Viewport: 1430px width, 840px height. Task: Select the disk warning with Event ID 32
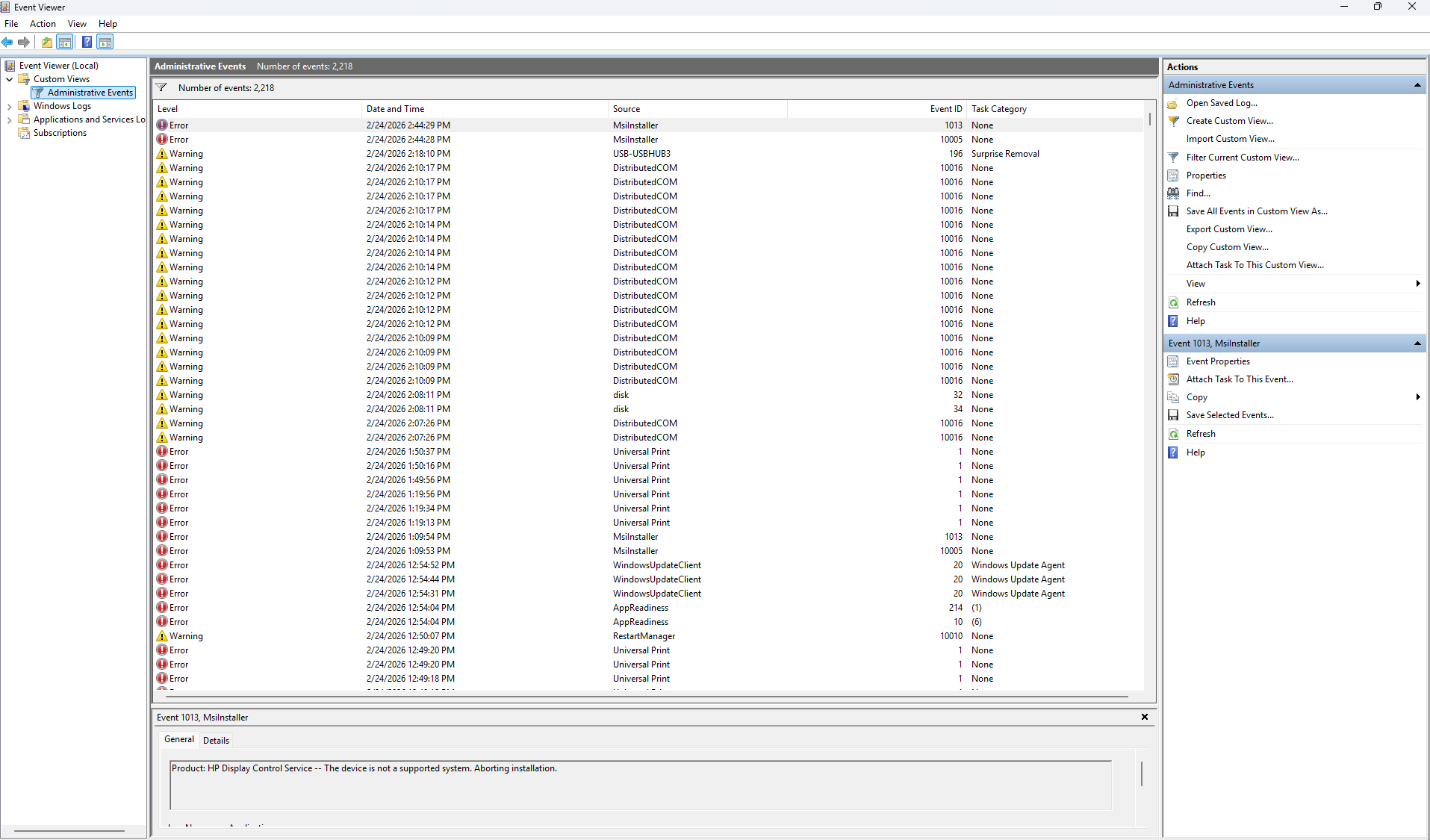click(x=648, y=395)
